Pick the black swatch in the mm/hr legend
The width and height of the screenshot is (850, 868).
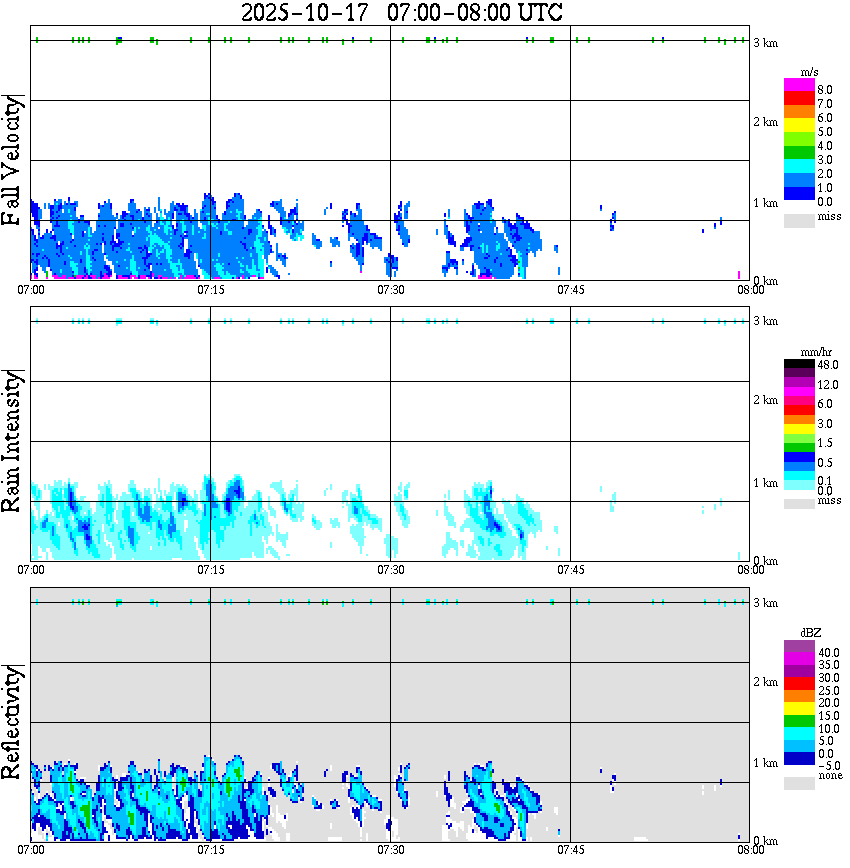click(799, 364)
